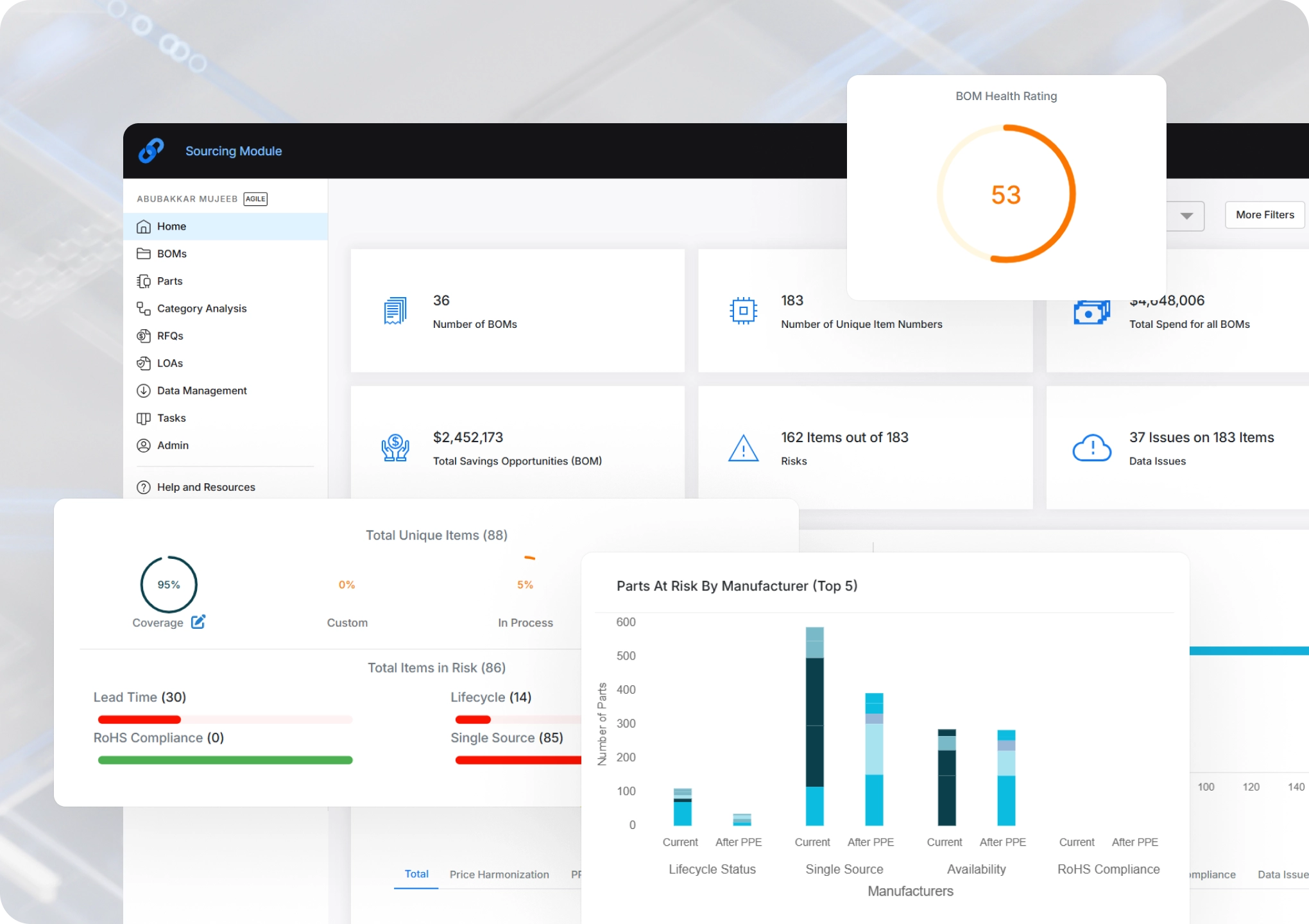This screenshot has height=924, width=1309.
Task: Click the Tasks book icon
Action: pyautogui.click(x=144, y=418)
